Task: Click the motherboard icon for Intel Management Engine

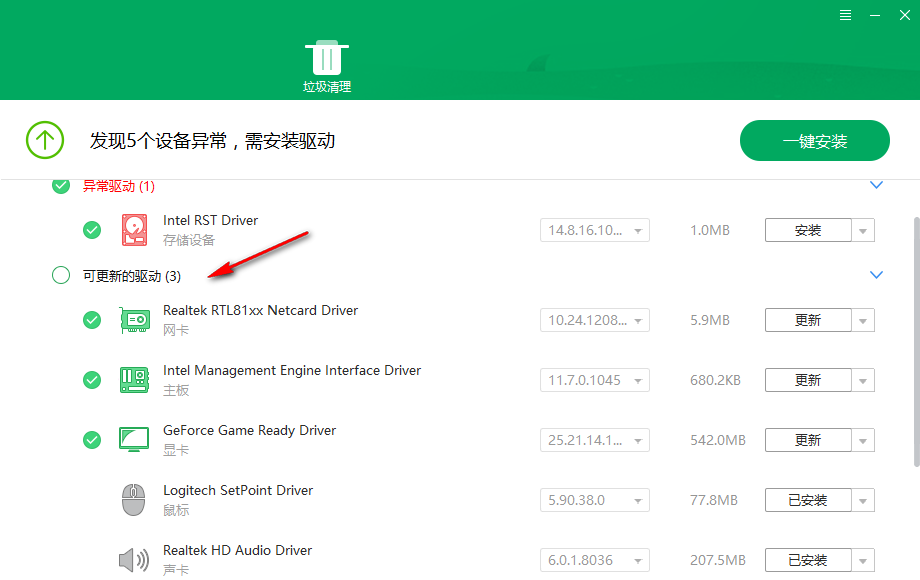Action: pyautogui.click(x=134, y=380)
